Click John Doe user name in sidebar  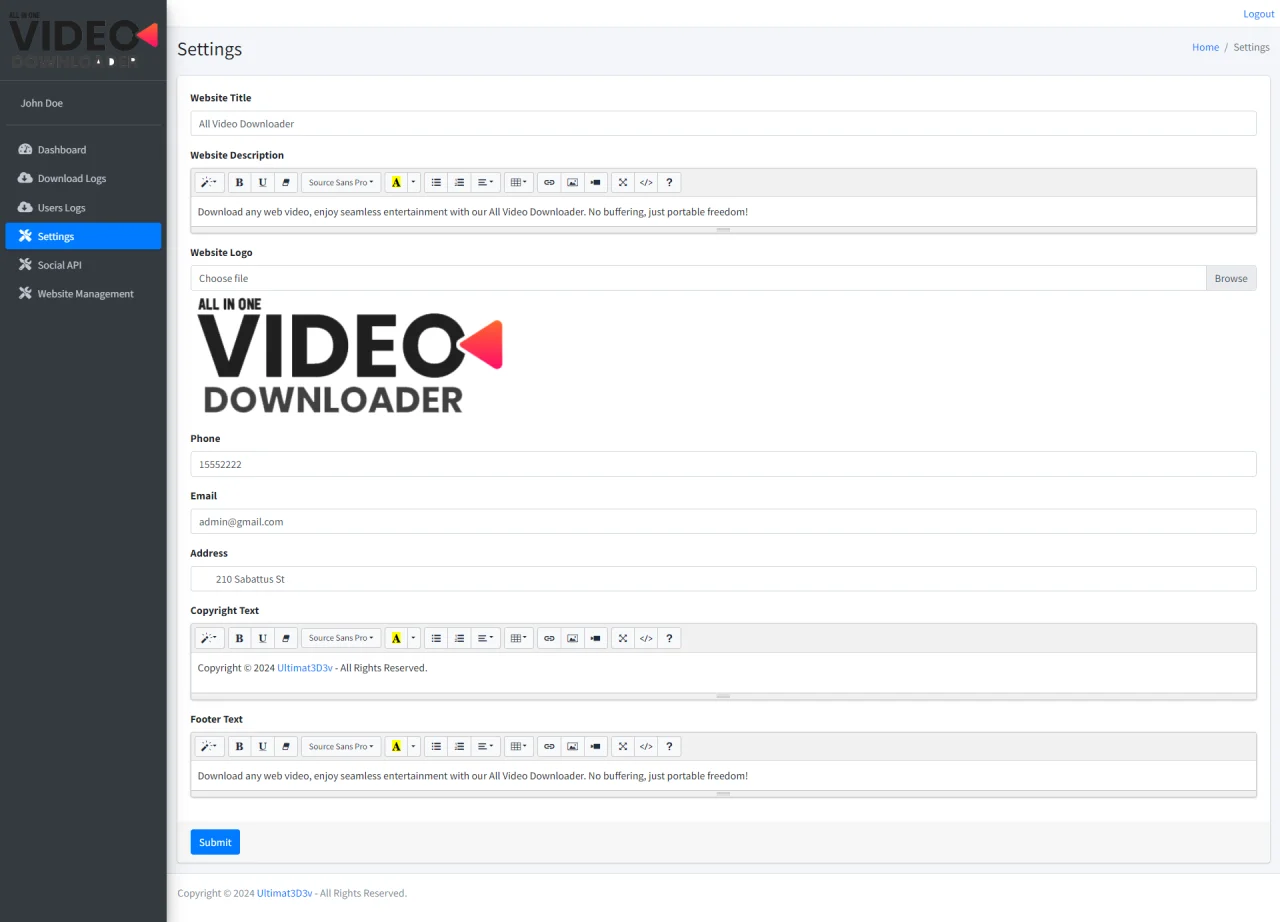(x=42, y=103)
